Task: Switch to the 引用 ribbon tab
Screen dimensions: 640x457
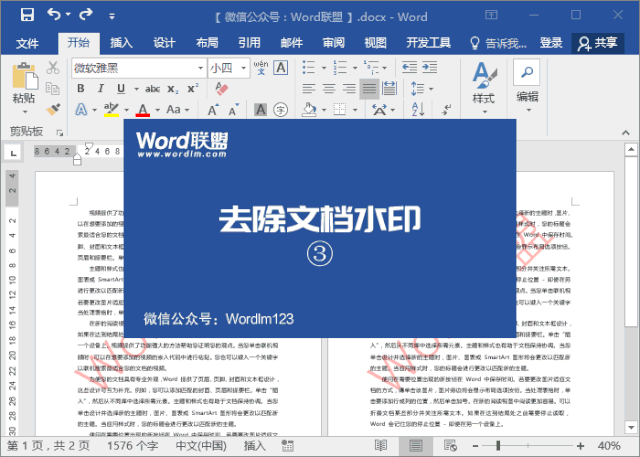Action: point(249,42)
